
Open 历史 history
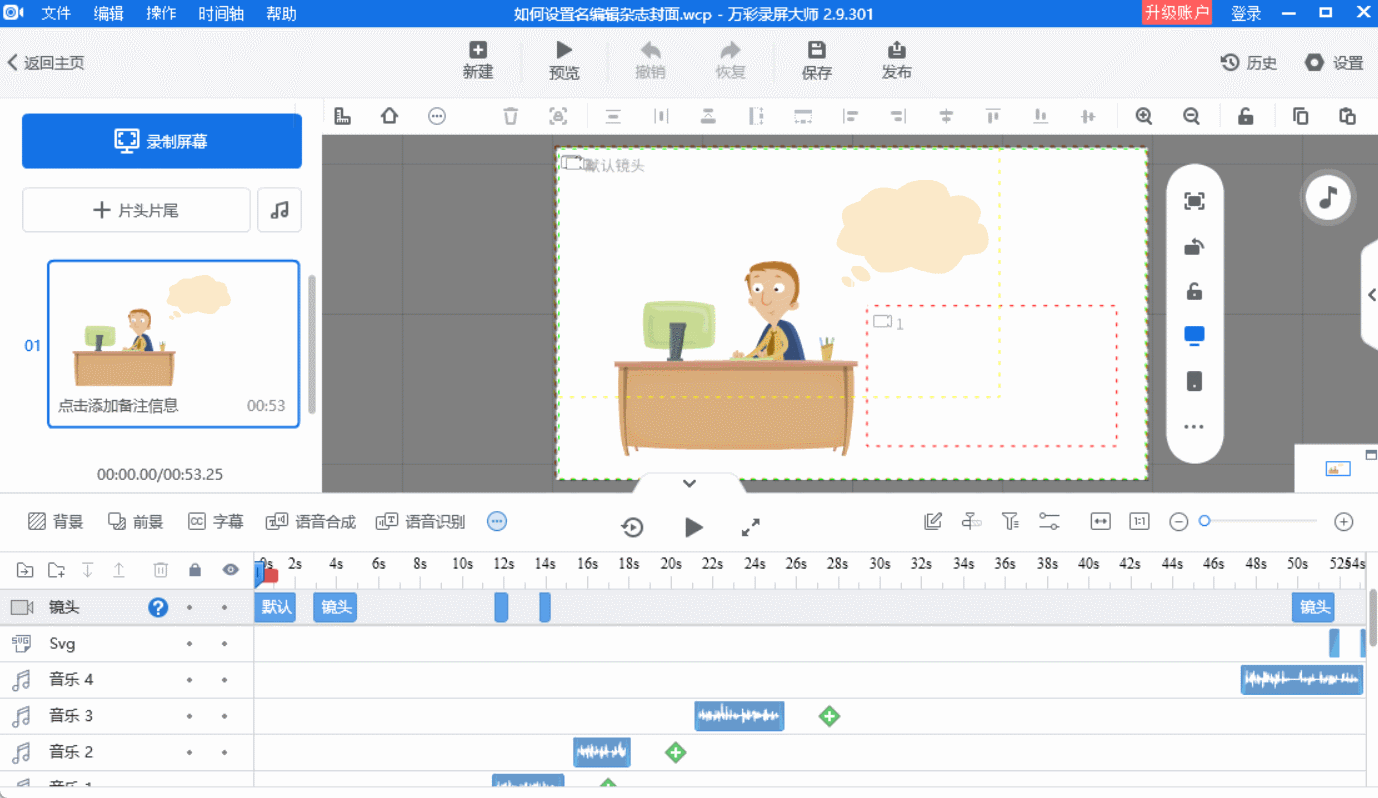click(1249, 63)
